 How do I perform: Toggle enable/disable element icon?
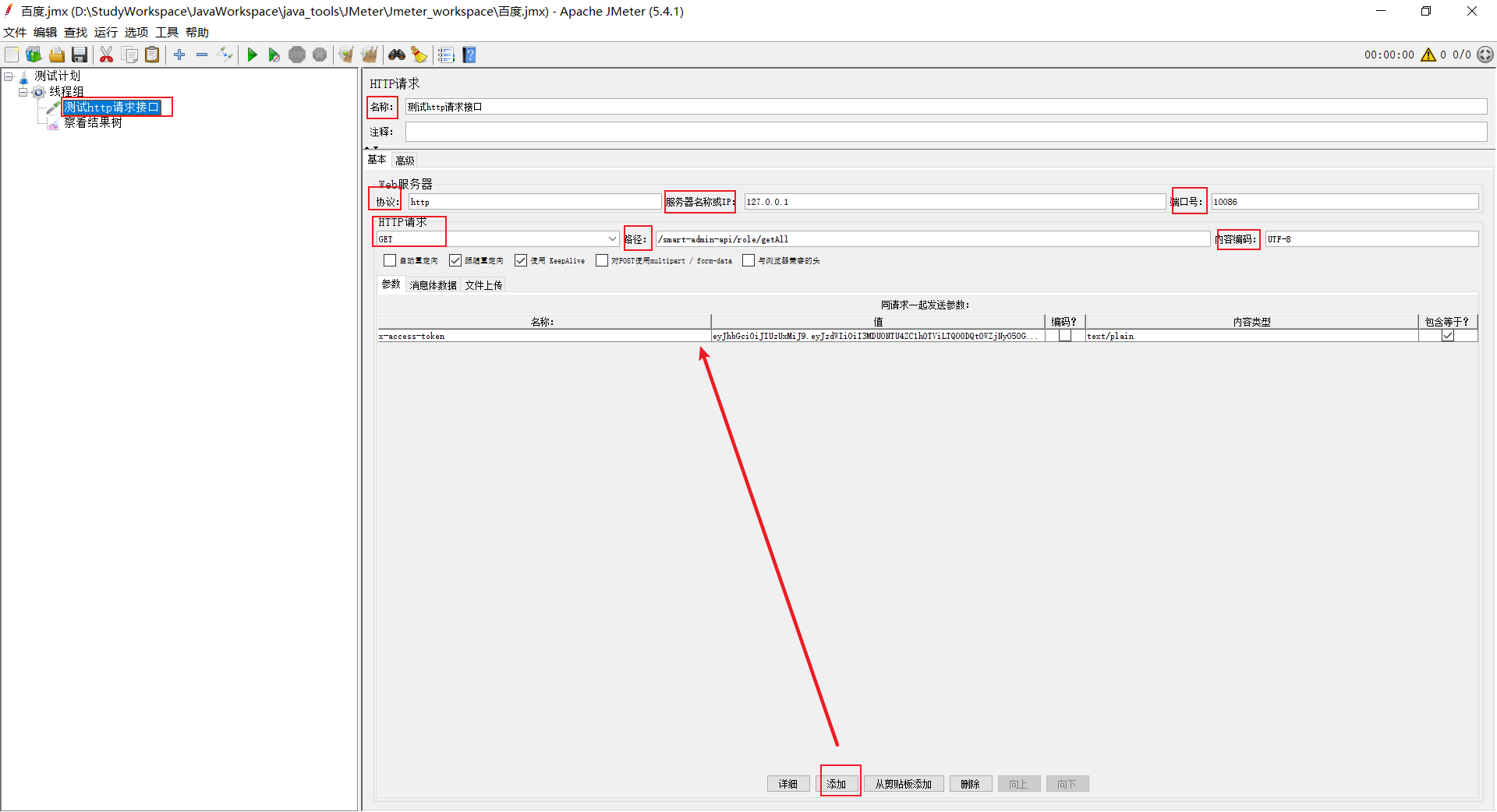[x=225, y=55]
